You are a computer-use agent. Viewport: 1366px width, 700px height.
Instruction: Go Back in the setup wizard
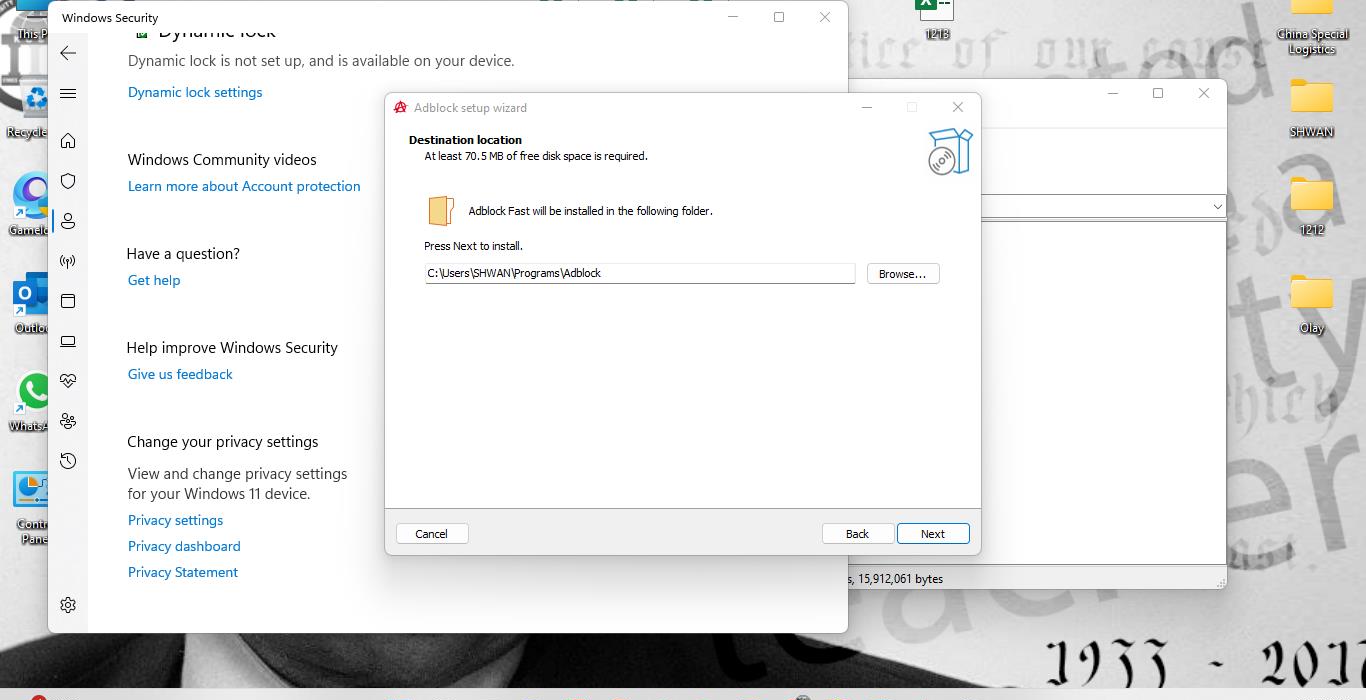pyautogui.click(x=857, y=534)
